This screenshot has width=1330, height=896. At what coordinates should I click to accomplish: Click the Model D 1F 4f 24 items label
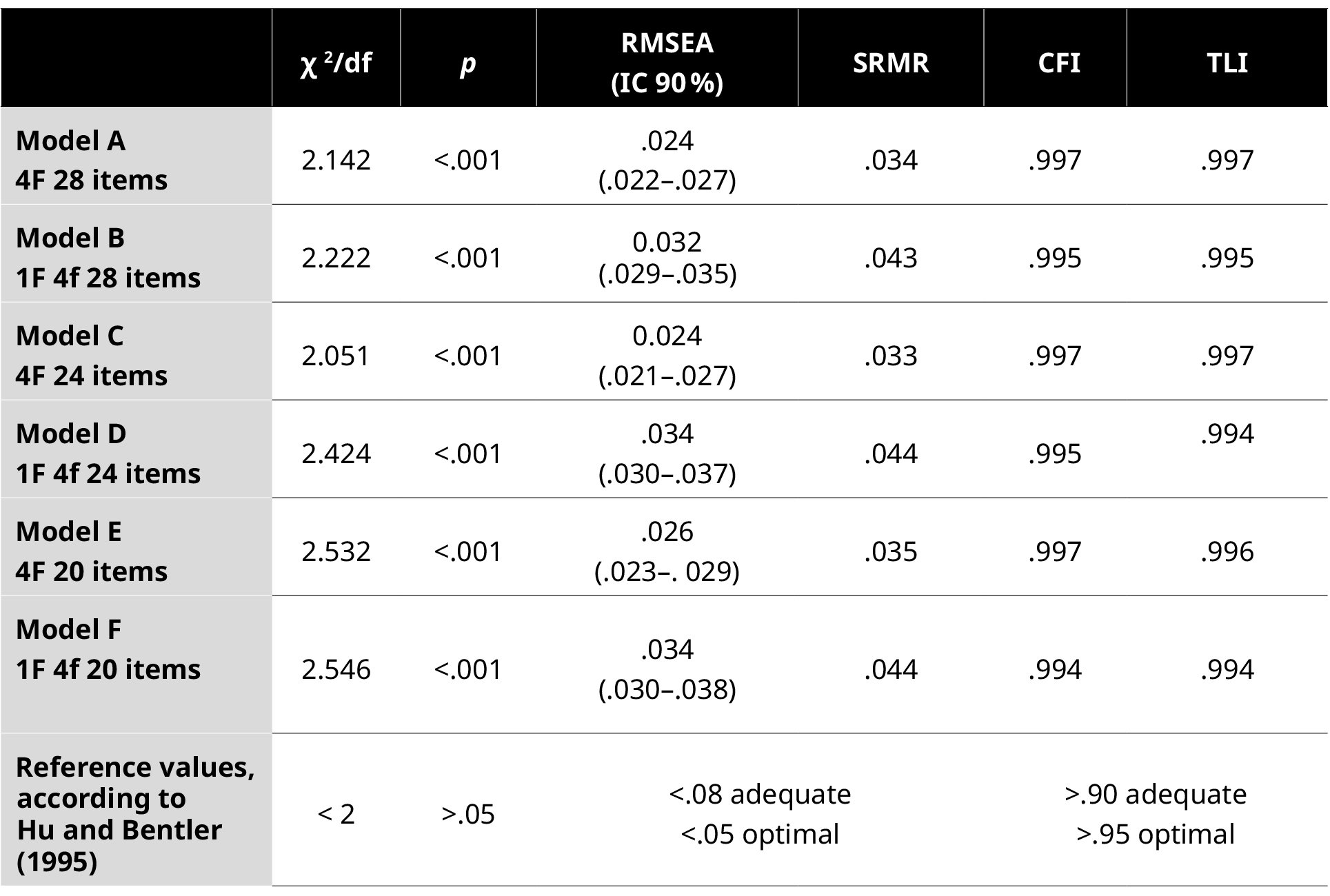click(x=108, y=454)
